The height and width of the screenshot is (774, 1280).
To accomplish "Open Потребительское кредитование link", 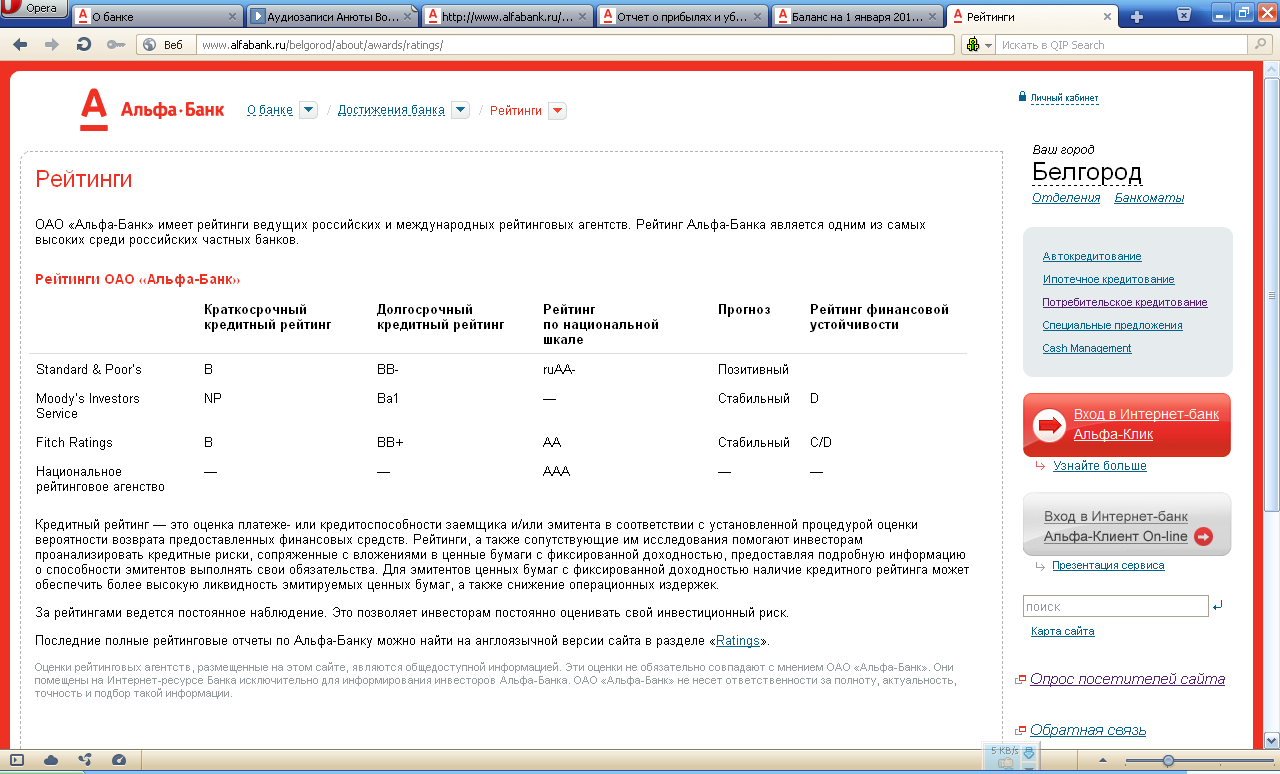I will point(1125,302).
